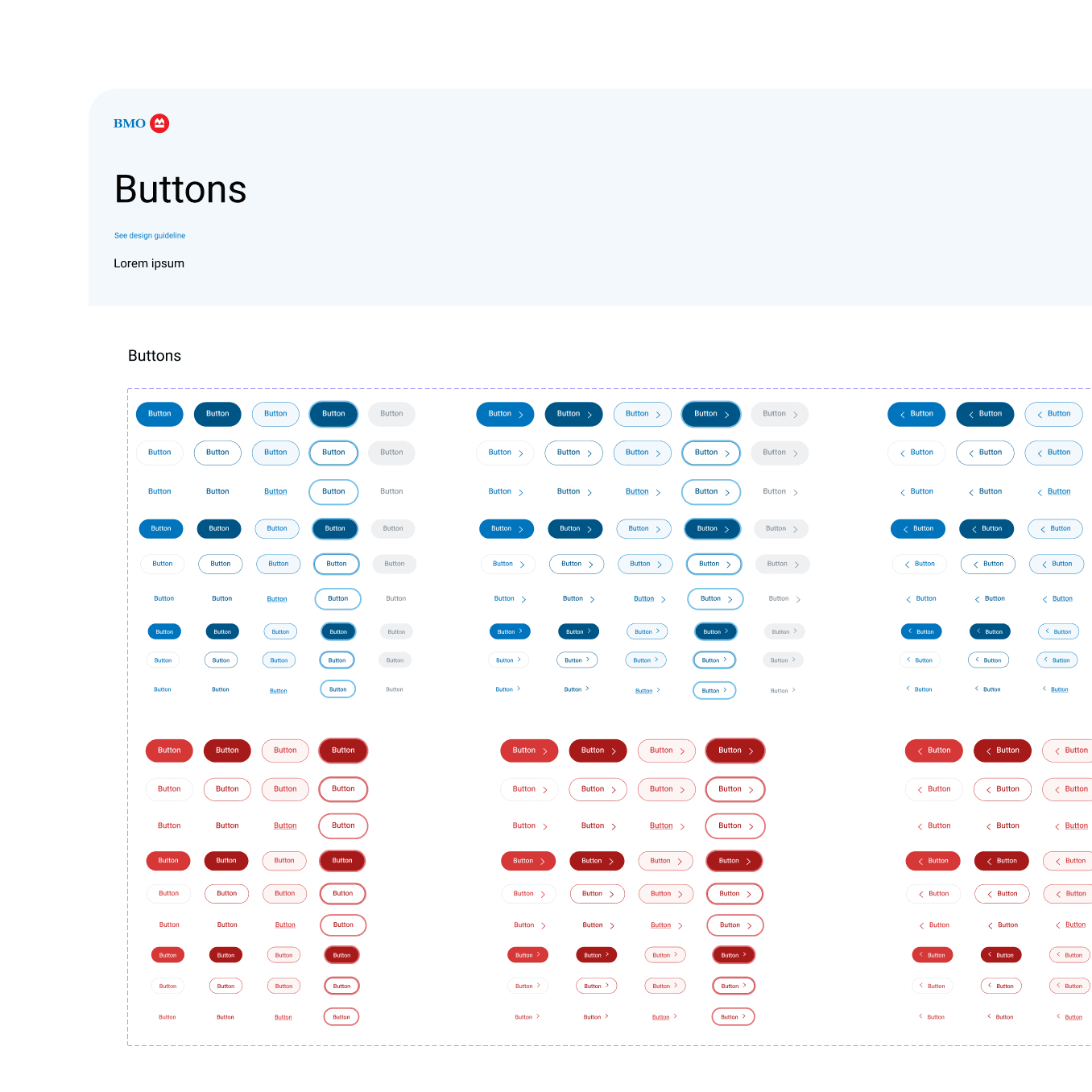1092x1092 pixels.
Task: Select the disabled gray text-only Button
Action: 391,491
